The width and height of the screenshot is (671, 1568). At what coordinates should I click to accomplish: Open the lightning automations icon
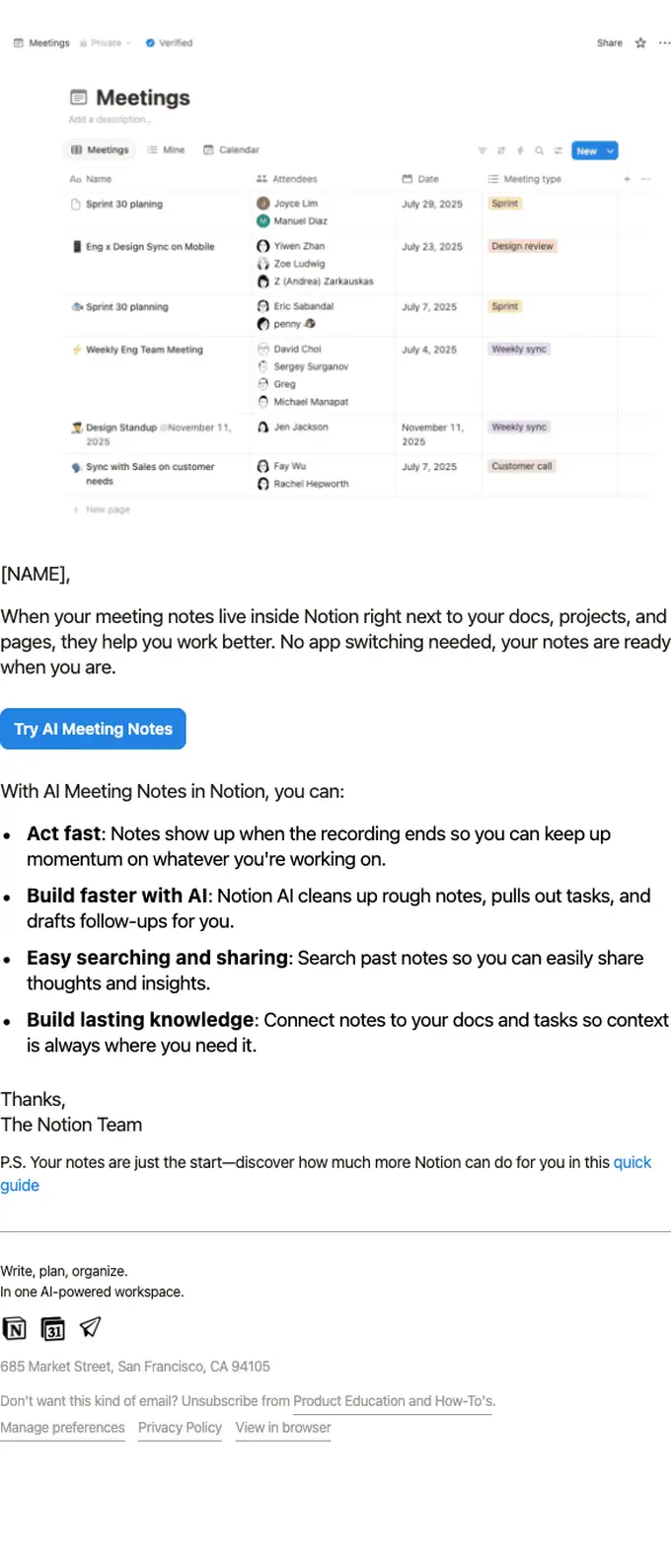click(x=520, y=151)
